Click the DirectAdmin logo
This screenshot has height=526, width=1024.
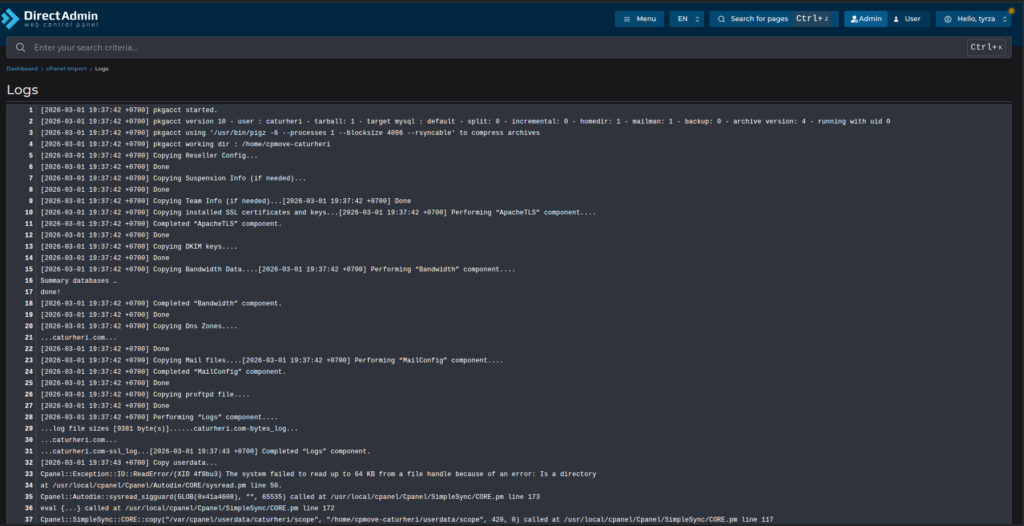[48, 18]
